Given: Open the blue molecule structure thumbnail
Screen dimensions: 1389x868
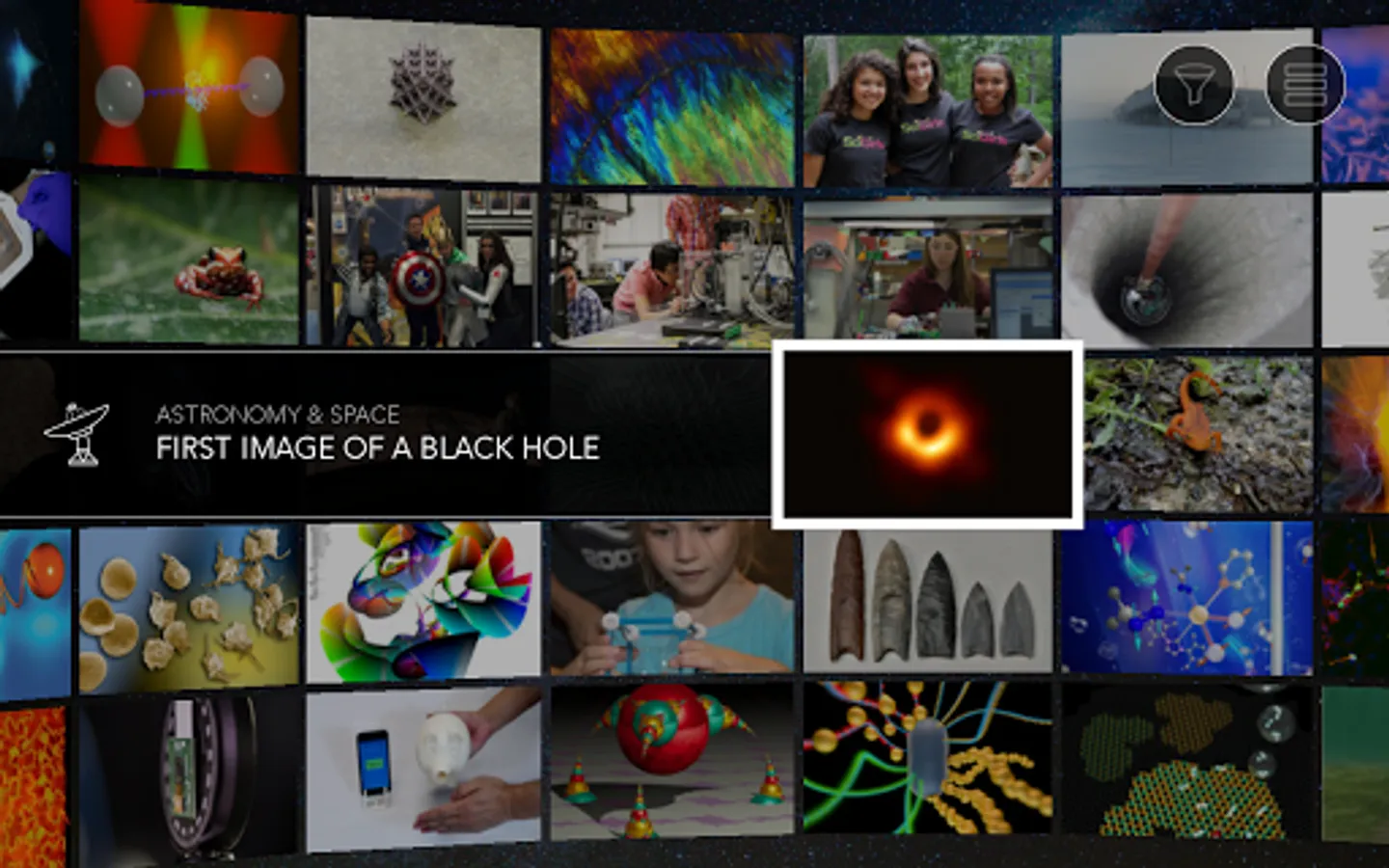Looking at the screenshot, I should click(x=1186, y=598).
